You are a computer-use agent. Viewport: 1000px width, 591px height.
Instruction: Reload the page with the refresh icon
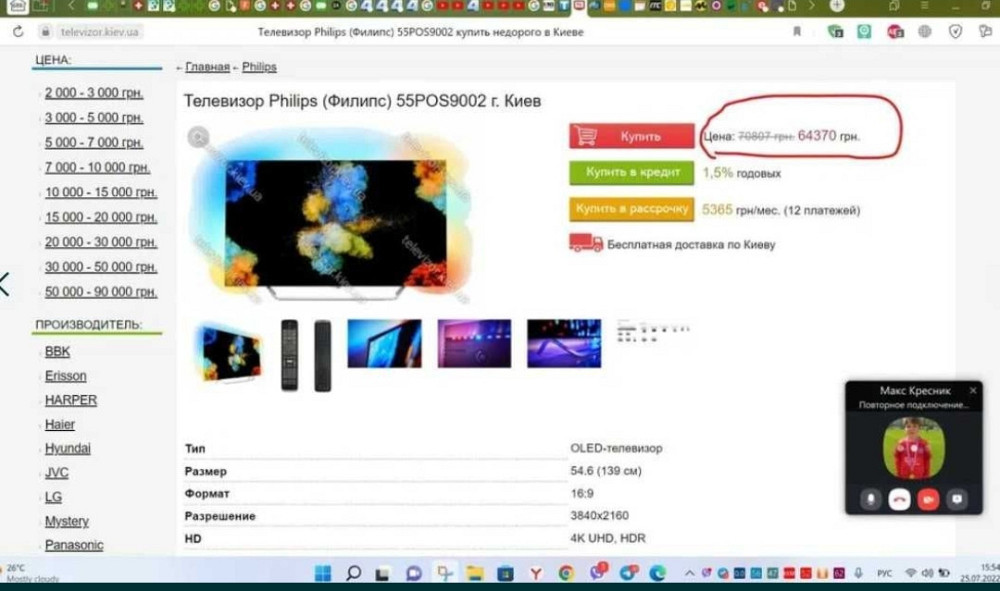(x=18, y=32)
